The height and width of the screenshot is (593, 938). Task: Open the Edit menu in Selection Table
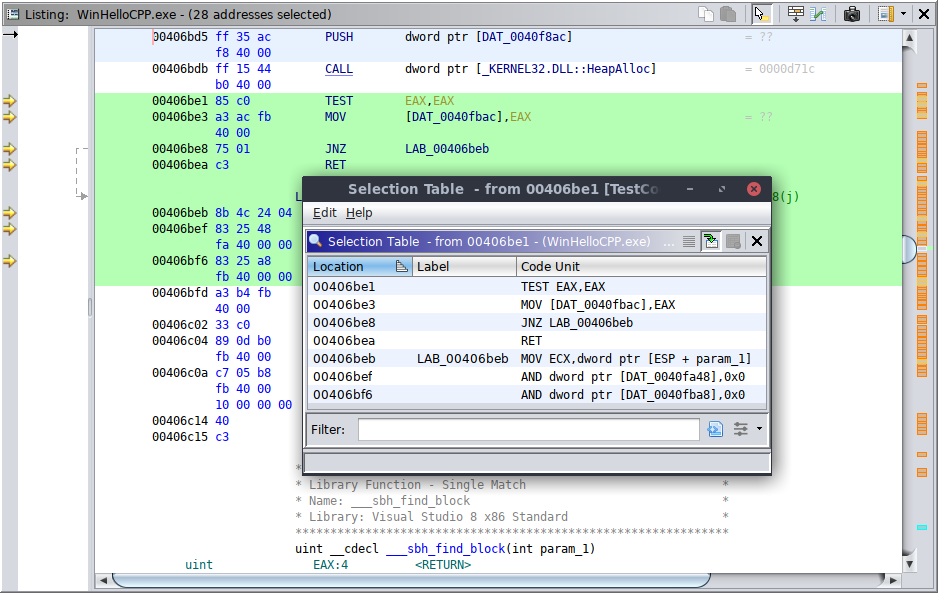[x=324, y=213]
